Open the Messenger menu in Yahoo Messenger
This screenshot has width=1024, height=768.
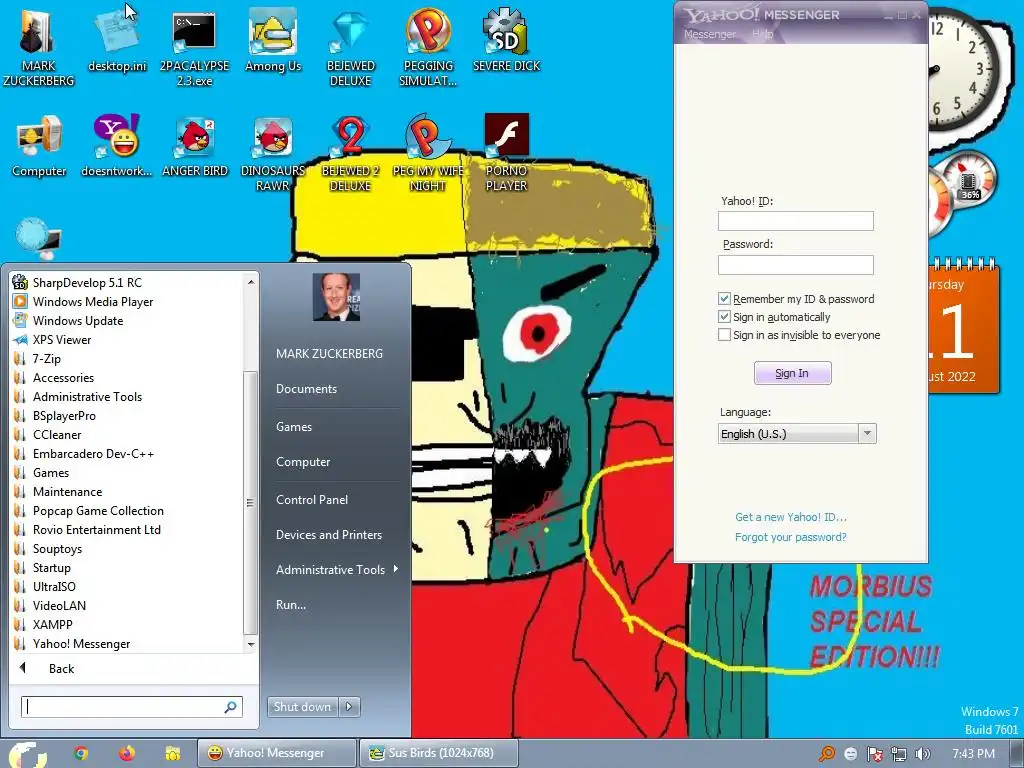(710, 34)
